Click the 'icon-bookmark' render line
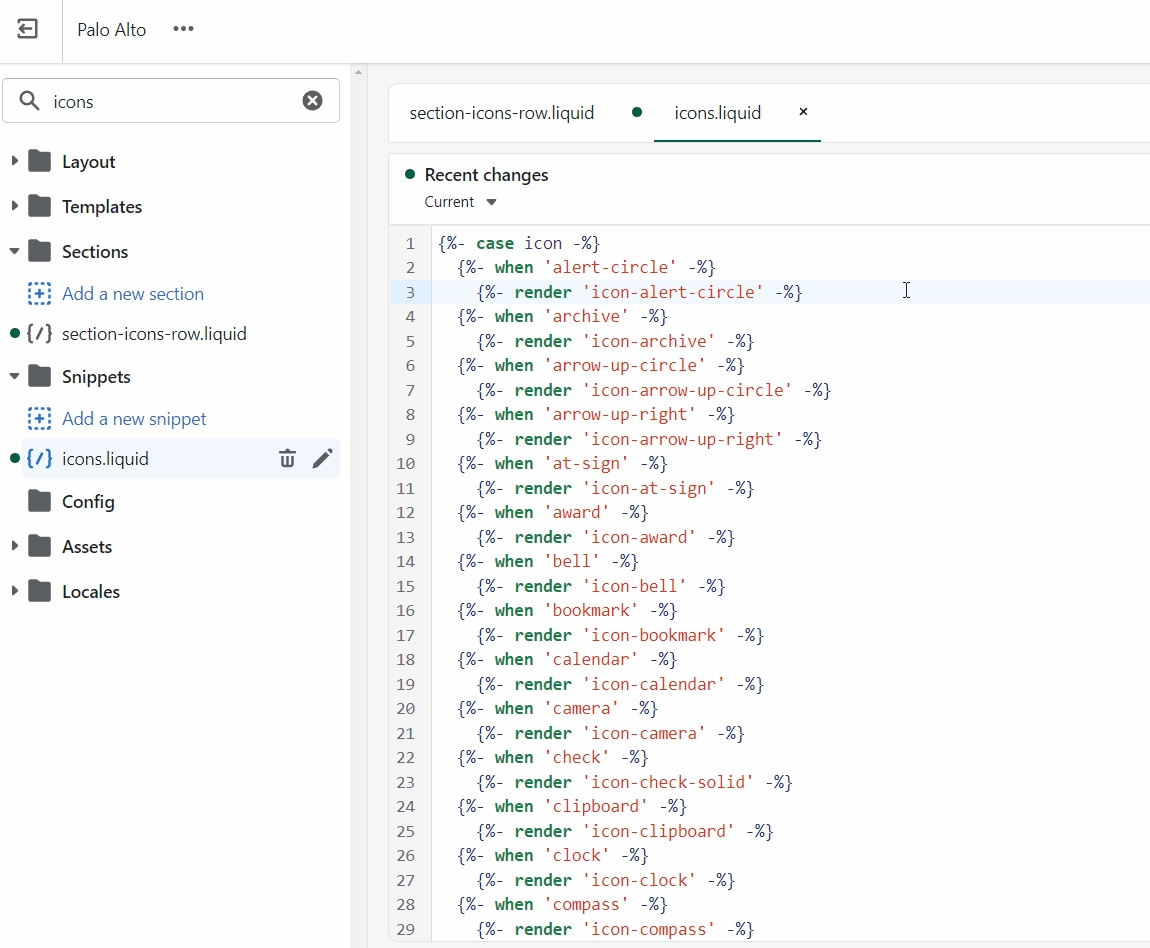 click(x=620, y=636)
